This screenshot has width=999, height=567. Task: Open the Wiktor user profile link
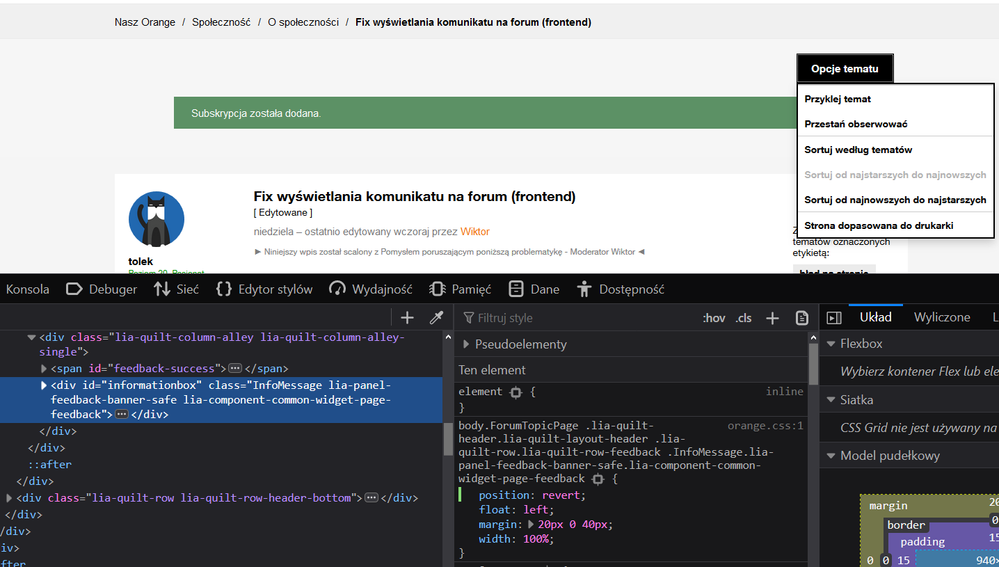tap(475, 231)
